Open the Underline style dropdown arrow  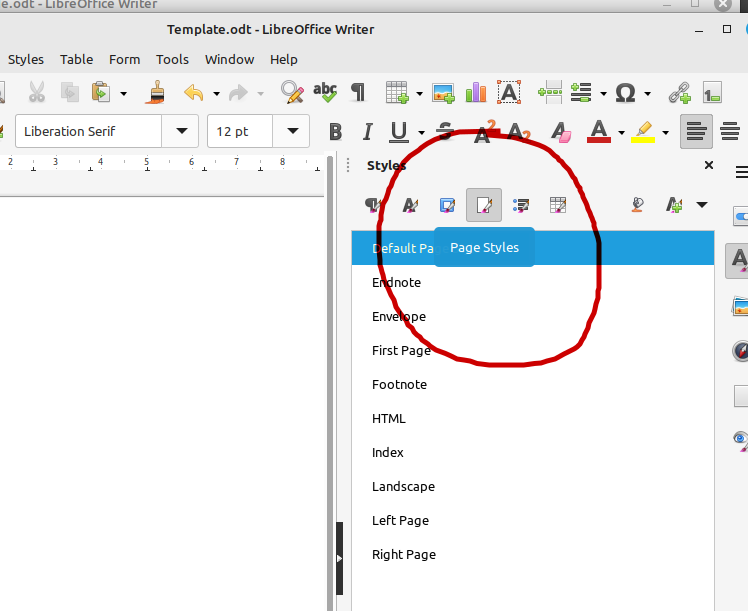pyautogui.click(x=421, y=133)
